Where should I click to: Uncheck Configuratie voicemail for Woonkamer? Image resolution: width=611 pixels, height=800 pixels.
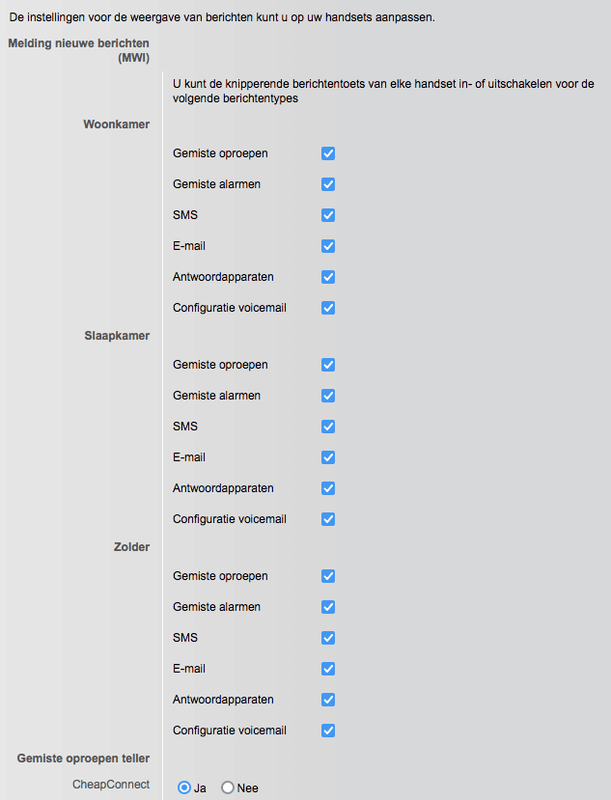click(x=328, y=308)
